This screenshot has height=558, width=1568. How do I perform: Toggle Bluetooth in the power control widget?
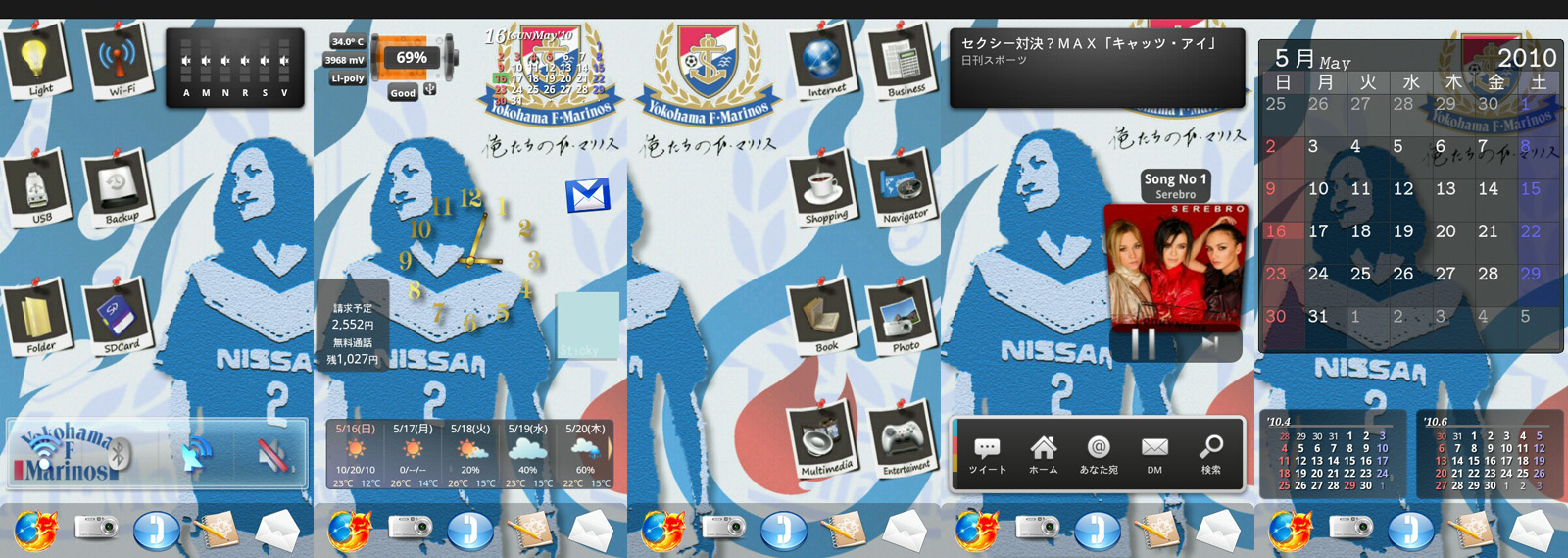point(120,453)
